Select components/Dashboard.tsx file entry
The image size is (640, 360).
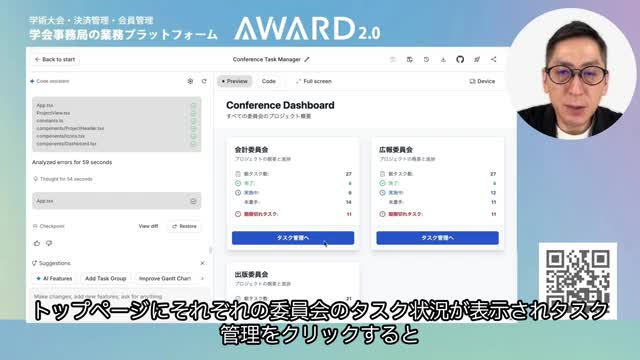click(x=66, y=144)
